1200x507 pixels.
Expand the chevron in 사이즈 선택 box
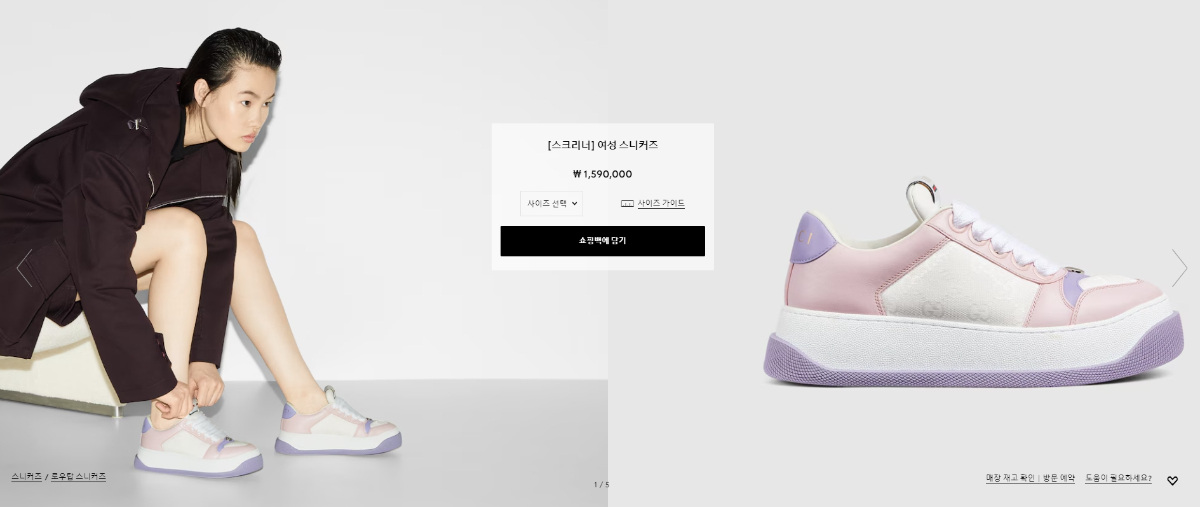[574, 203]
